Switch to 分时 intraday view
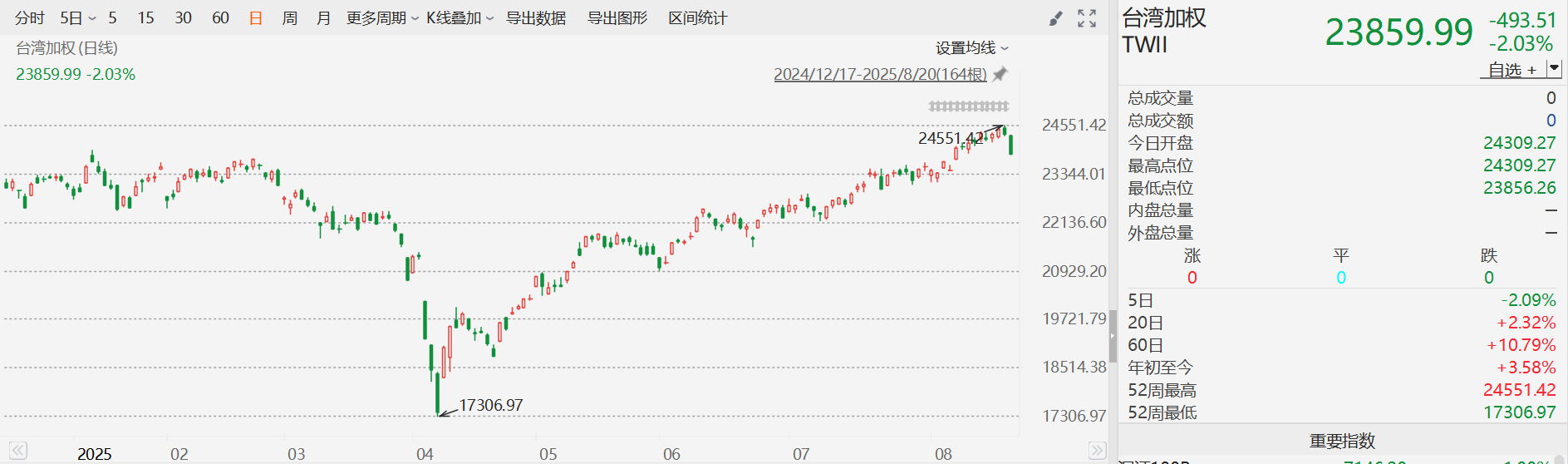The height and width of the screenshot is (464, 1568). pos(30,17)
